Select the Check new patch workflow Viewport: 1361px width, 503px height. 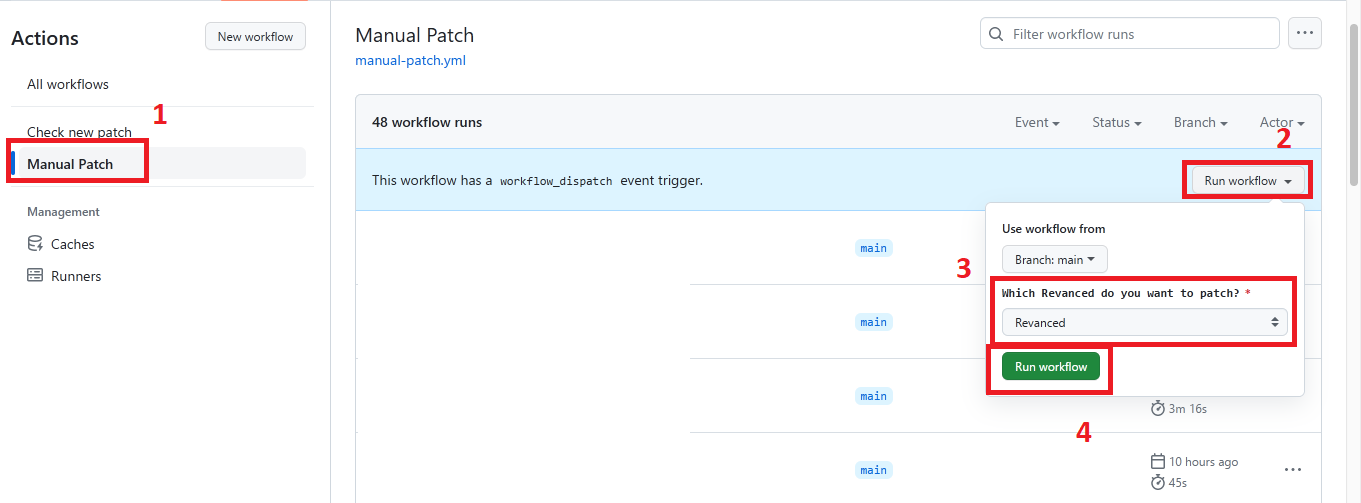(x=79, y=132)
